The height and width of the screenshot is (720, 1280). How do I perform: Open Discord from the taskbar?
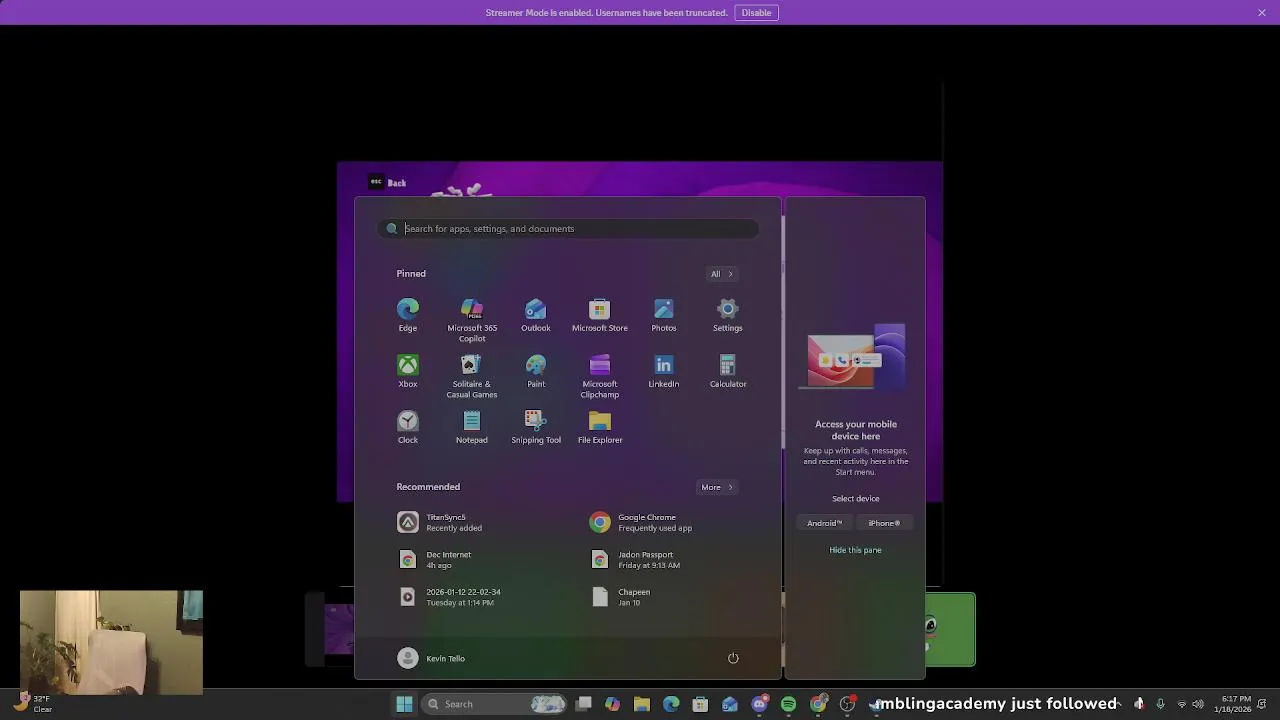coord(759,704)
